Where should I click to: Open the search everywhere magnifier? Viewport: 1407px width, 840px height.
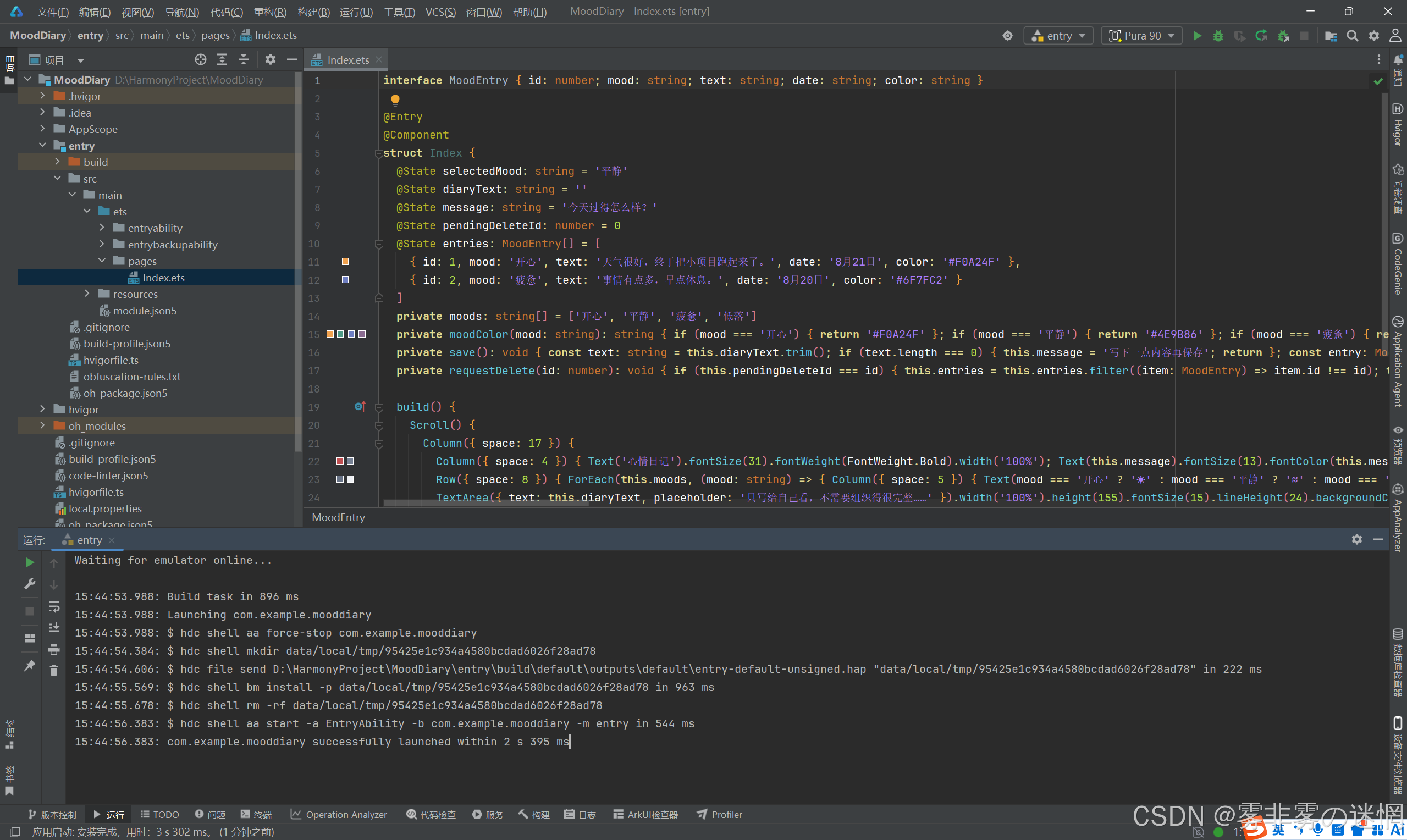click(x=1352, y=36)
